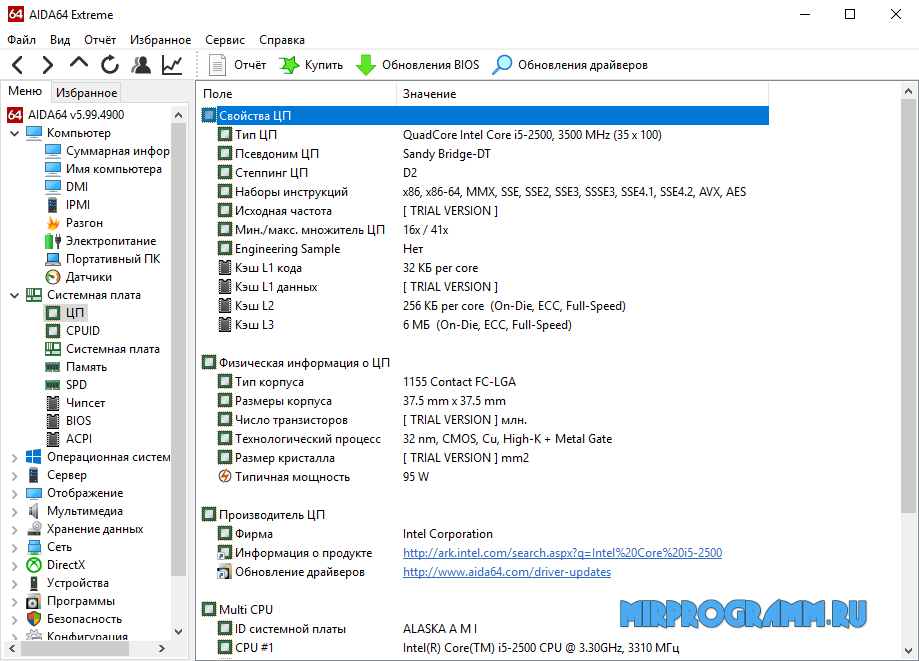Click the Портативный ПК laptop icon

click(53, 259)
